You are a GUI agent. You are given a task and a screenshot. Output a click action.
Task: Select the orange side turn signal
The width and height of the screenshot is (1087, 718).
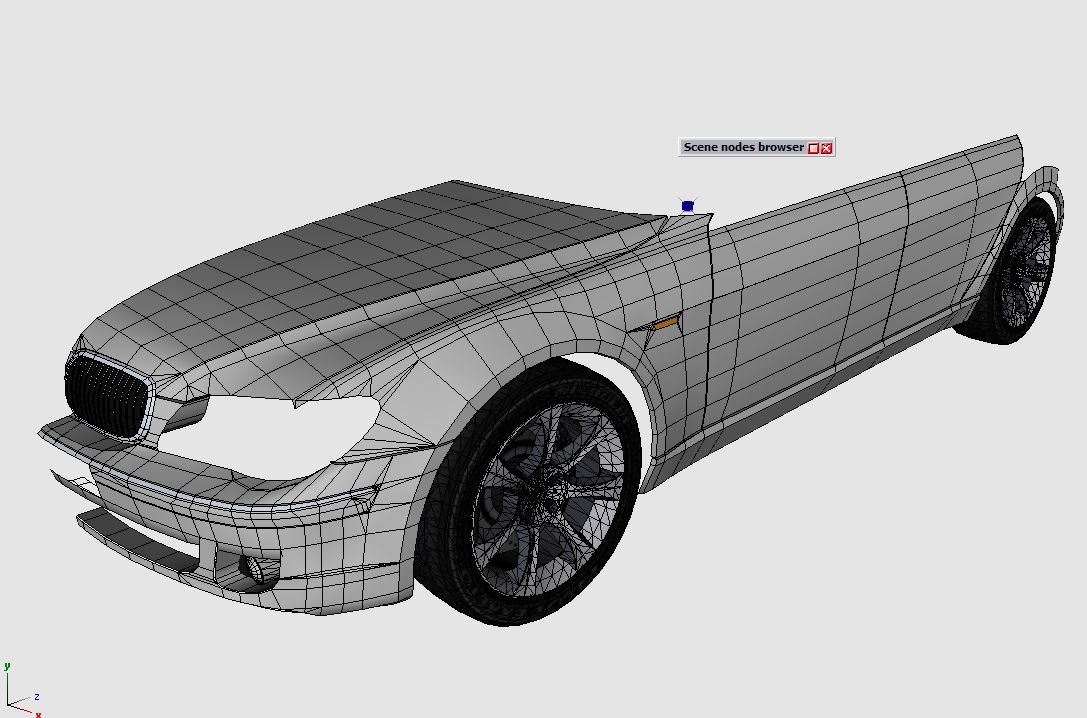[x=665, y=323]
